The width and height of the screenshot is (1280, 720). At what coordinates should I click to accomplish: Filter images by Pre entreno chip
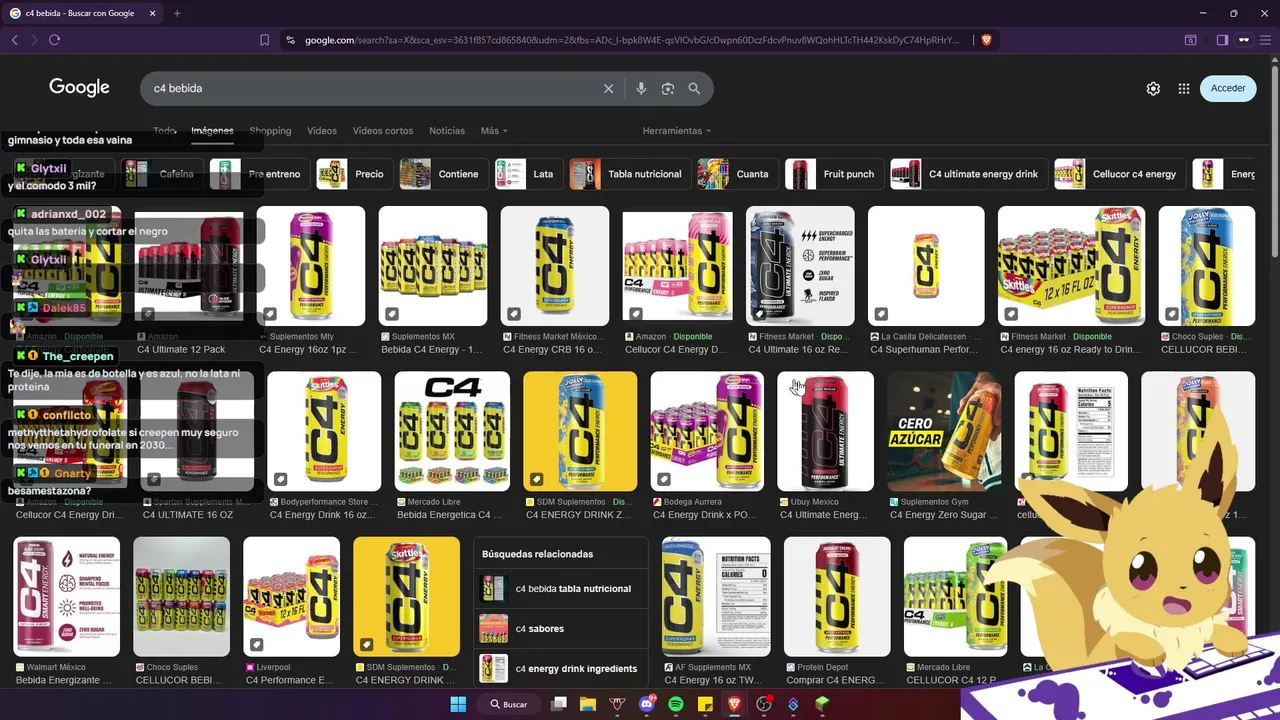click(x=258, y=174)
